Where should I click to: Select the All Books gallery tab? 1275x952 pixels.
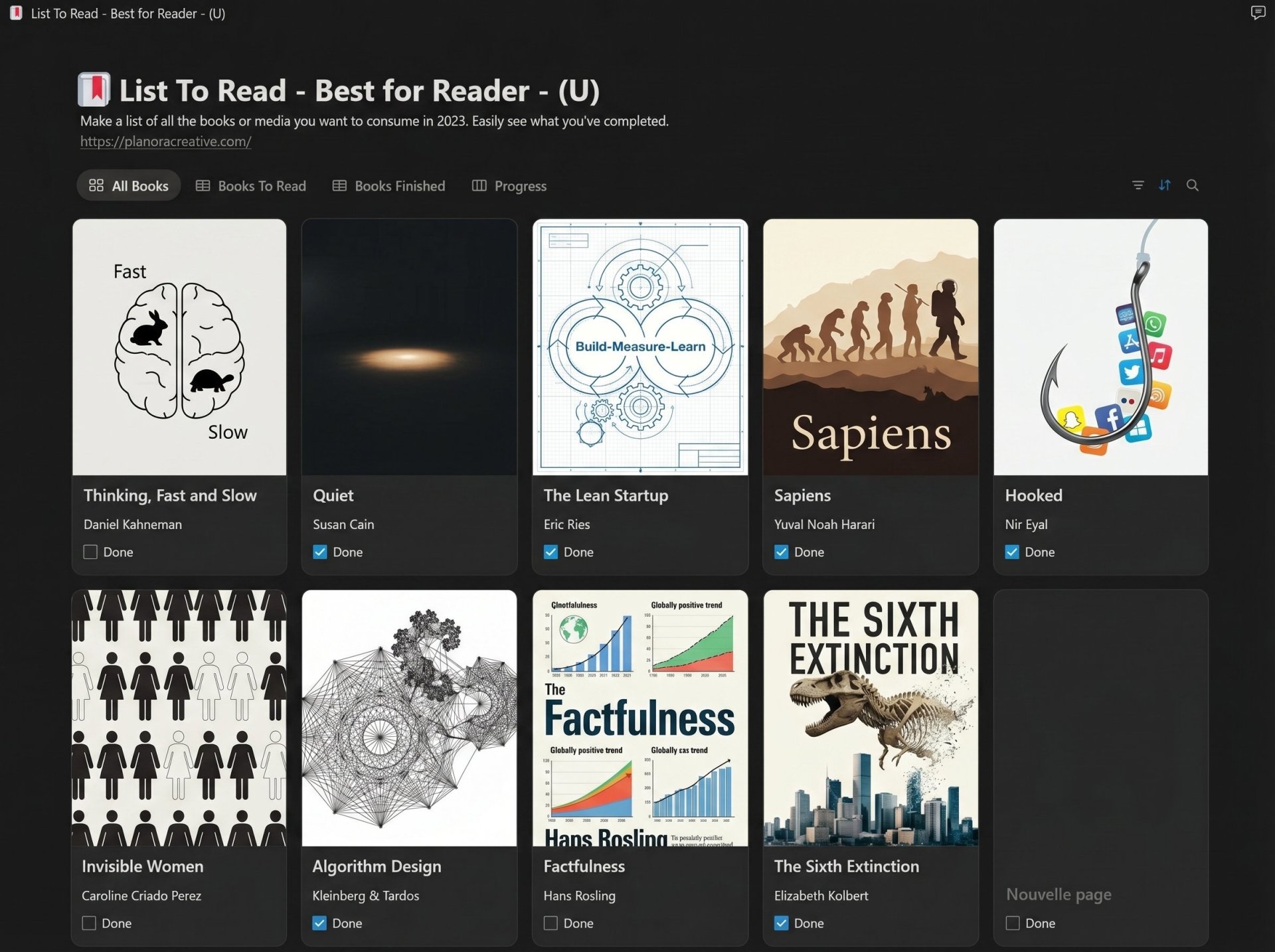[x=129, y=186]
